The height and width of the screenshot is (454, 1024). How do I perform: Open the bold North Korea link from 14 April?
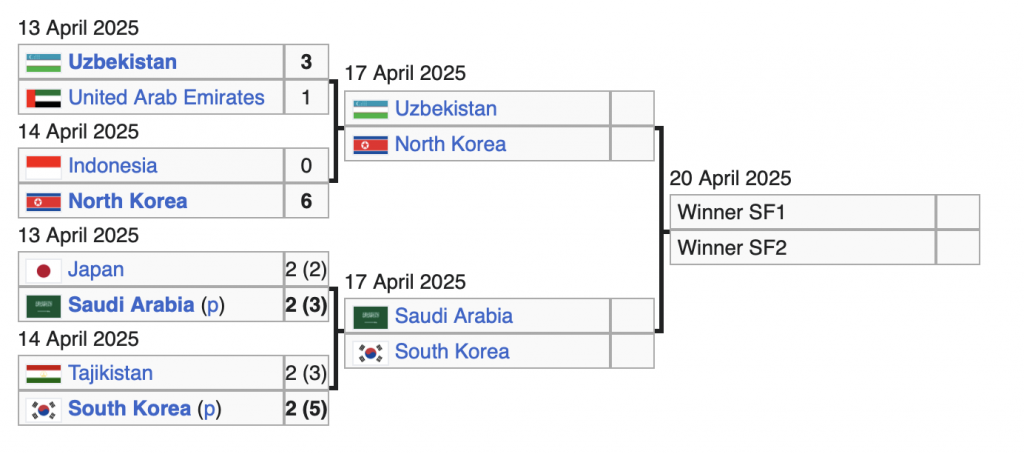click(x=127, y=202)
